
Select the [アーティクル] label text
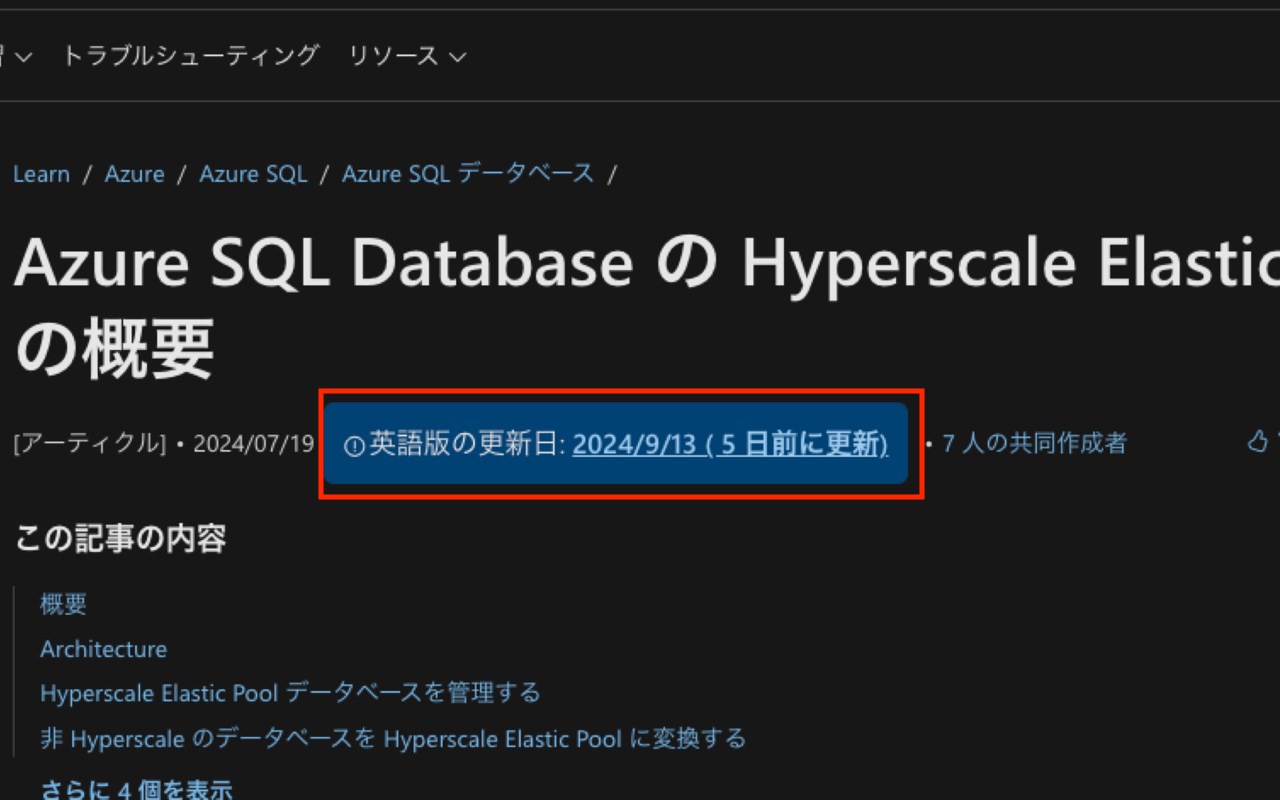pyautogui.click(x=90, y=443)
